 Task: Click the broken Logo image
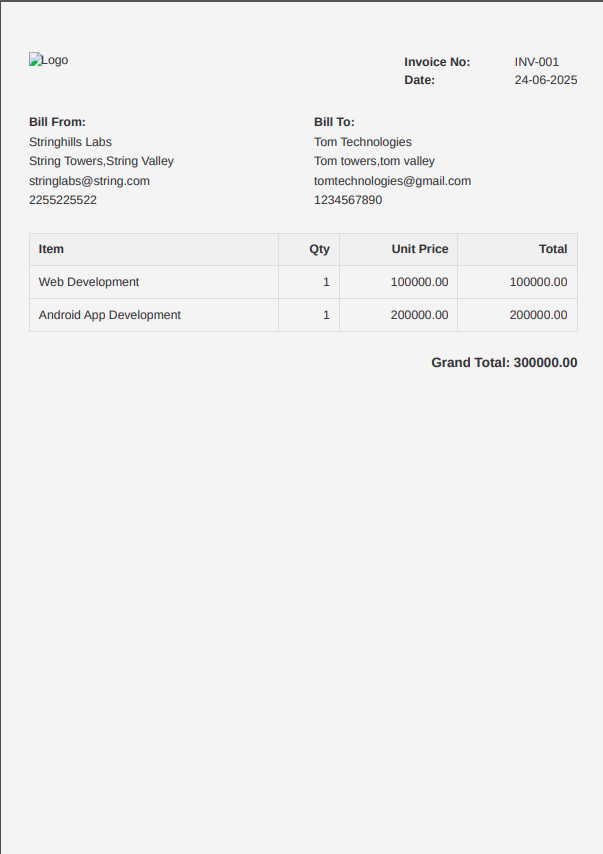[x=48, y=60]
